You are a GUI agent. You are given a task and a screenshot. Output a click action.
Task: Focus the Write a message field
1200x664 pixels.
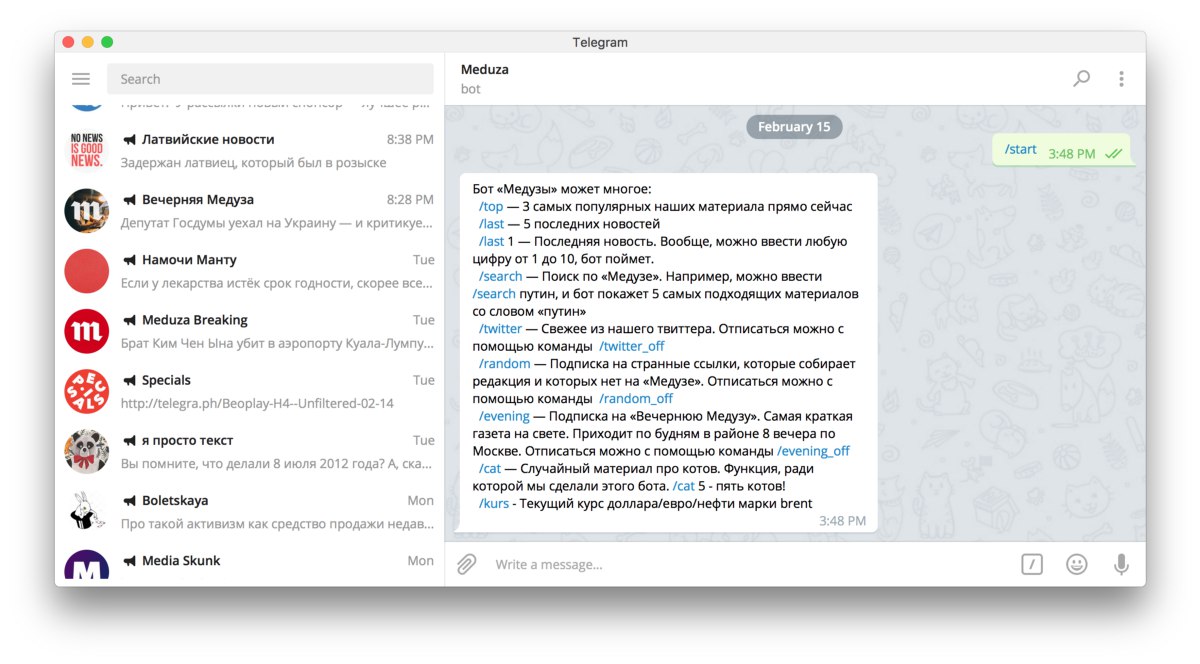(x=750, y=564)
